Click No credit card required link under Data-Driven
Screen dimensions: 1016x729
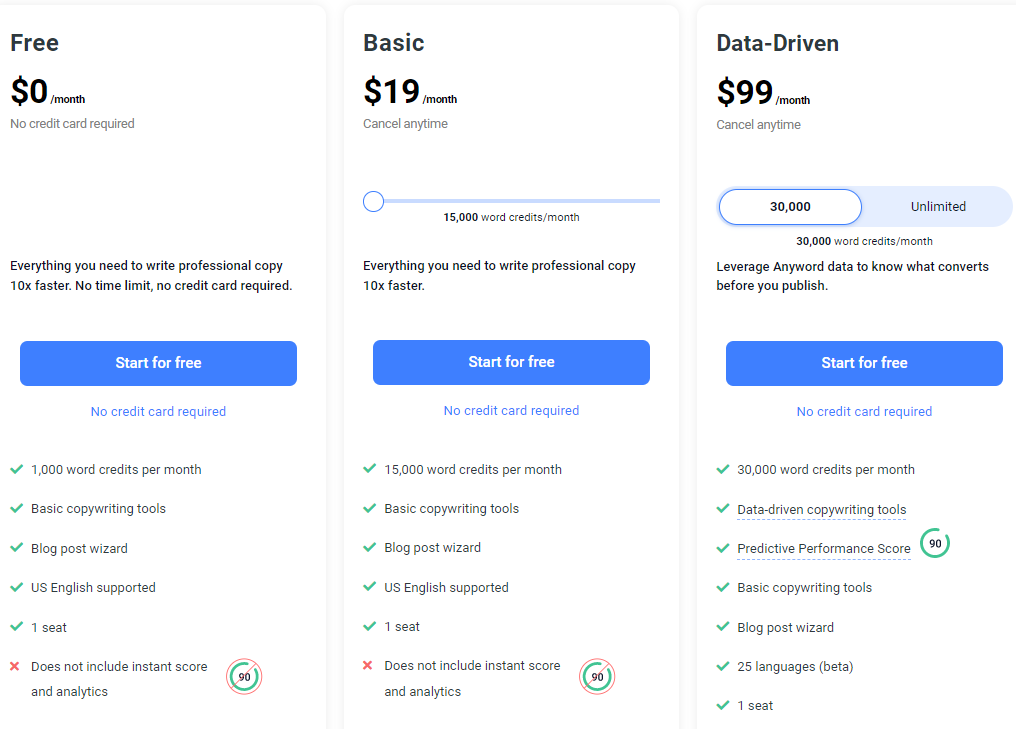(x=864, y=411)
